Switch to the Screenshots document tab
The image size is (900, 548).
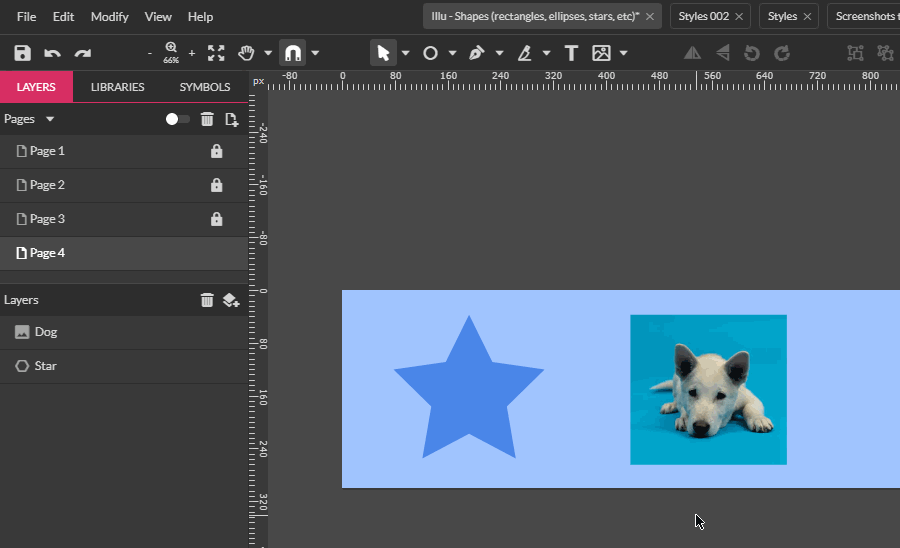pos(864,16)
